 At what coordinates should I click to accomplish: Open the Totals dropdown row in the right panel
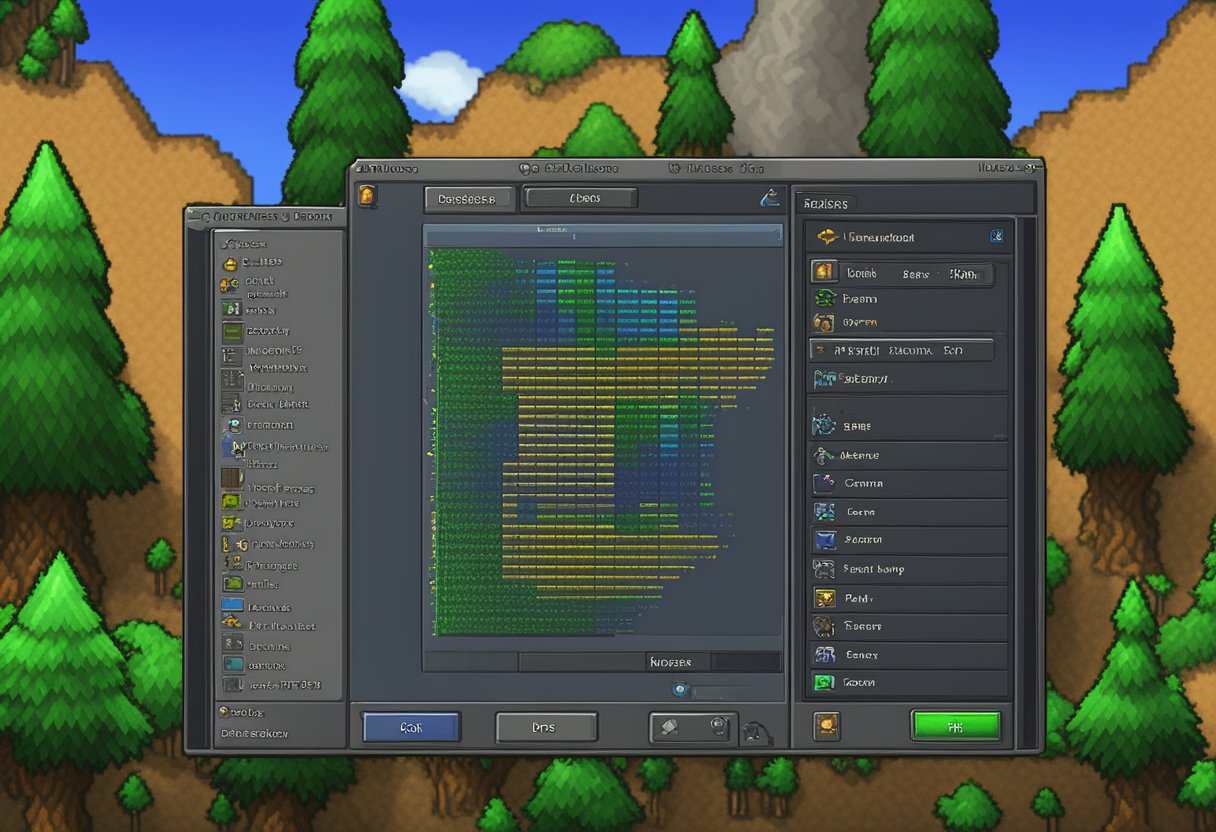click(x=900, y=273)
